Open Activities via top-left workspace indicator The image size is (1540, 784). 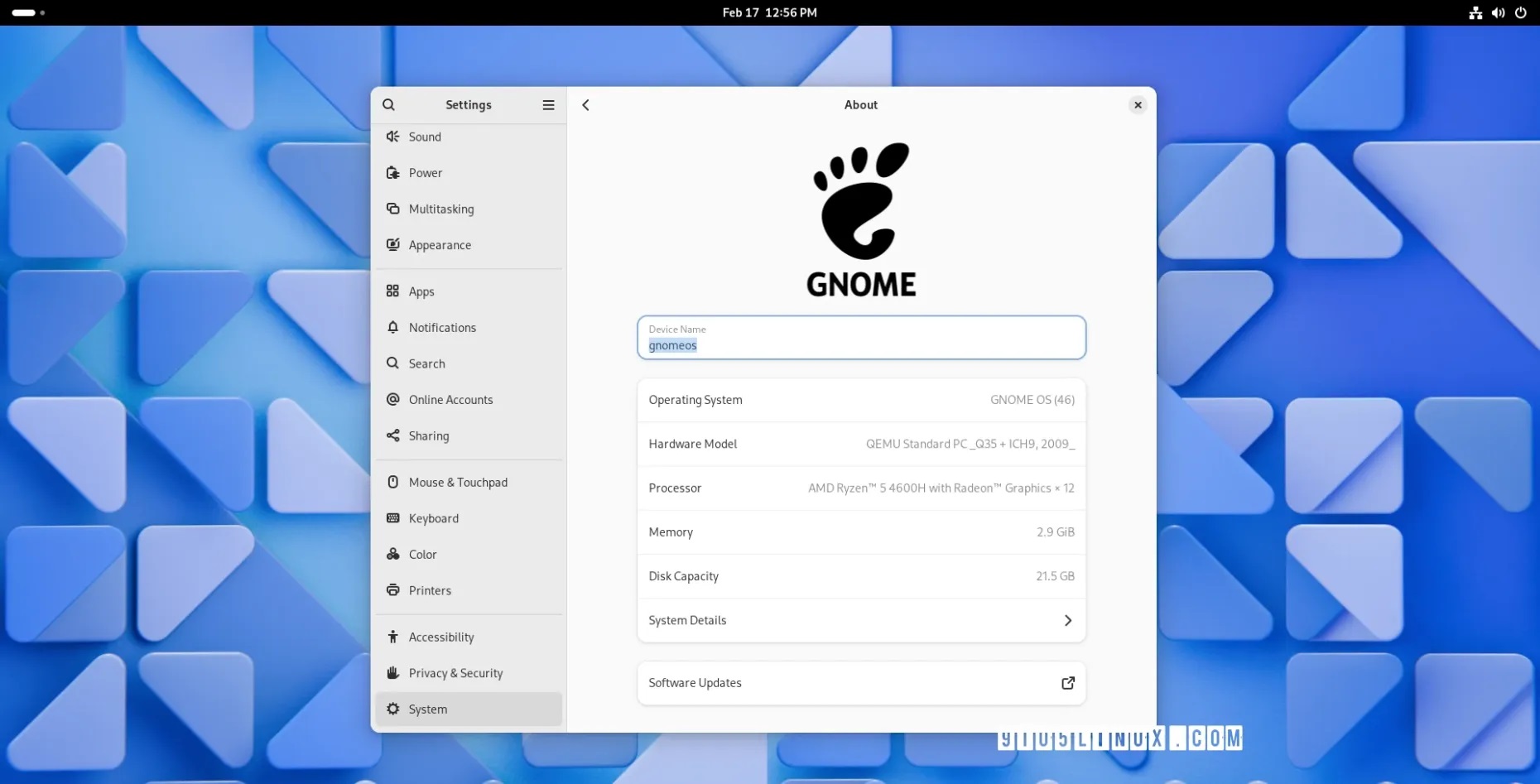click(x=28, y=12)
